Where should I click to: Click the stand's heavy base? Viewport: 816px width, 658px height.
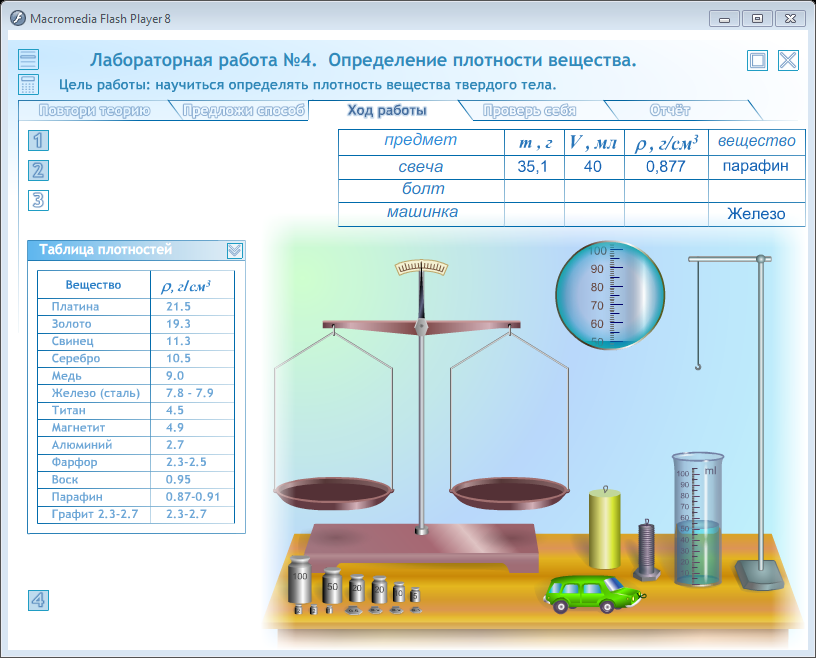[x=760, y=574]
